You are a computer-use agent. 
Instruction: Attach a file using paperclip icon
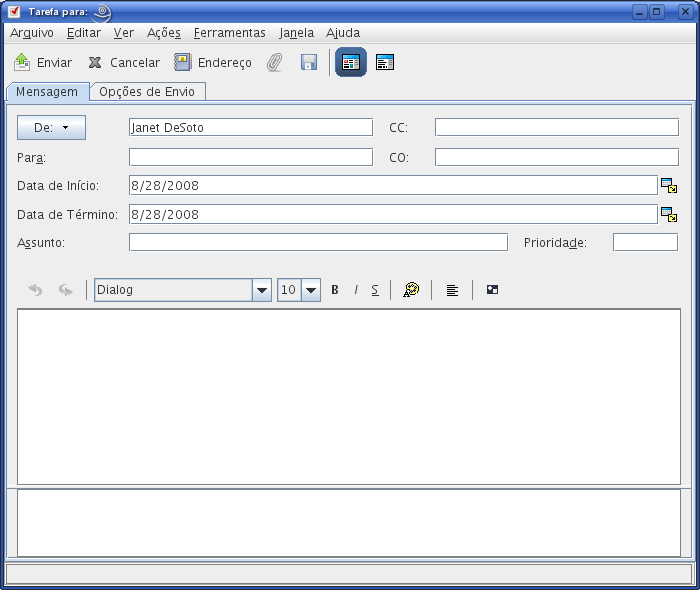(275, 62)
